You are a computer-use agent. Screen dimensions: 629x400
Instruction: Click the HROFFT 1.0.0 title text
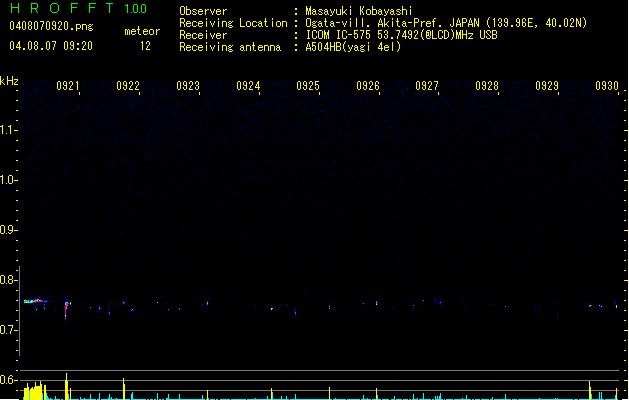pyautogui.click(x=78, y=8)
